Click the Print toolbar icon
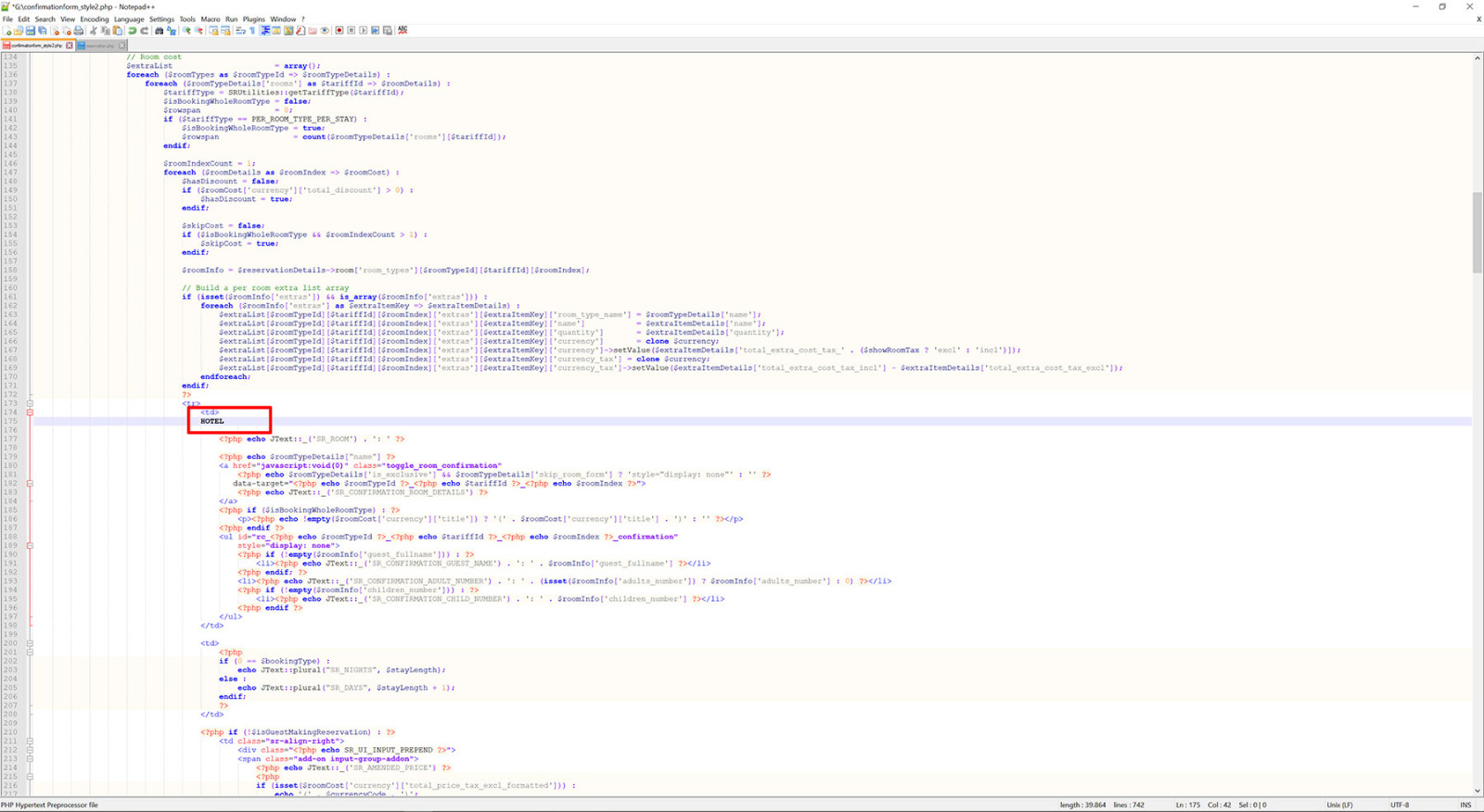The image size is (1484, 812). 79,31
